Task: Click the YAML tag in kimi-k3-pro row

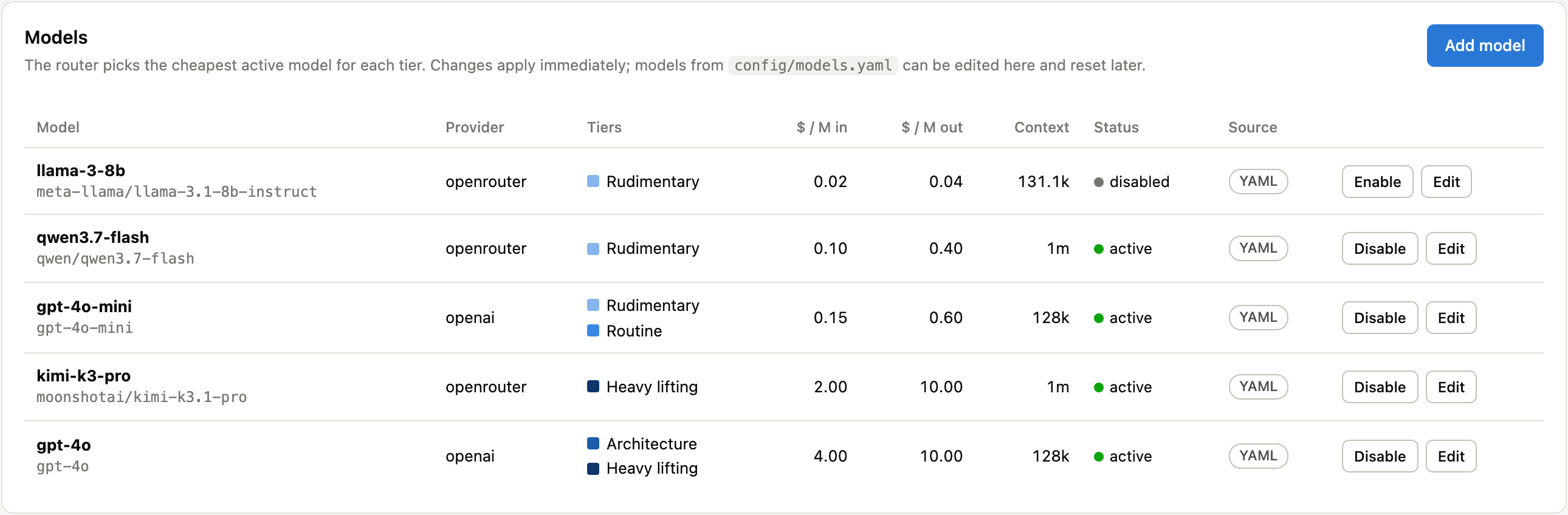Action: point(1258,387)
